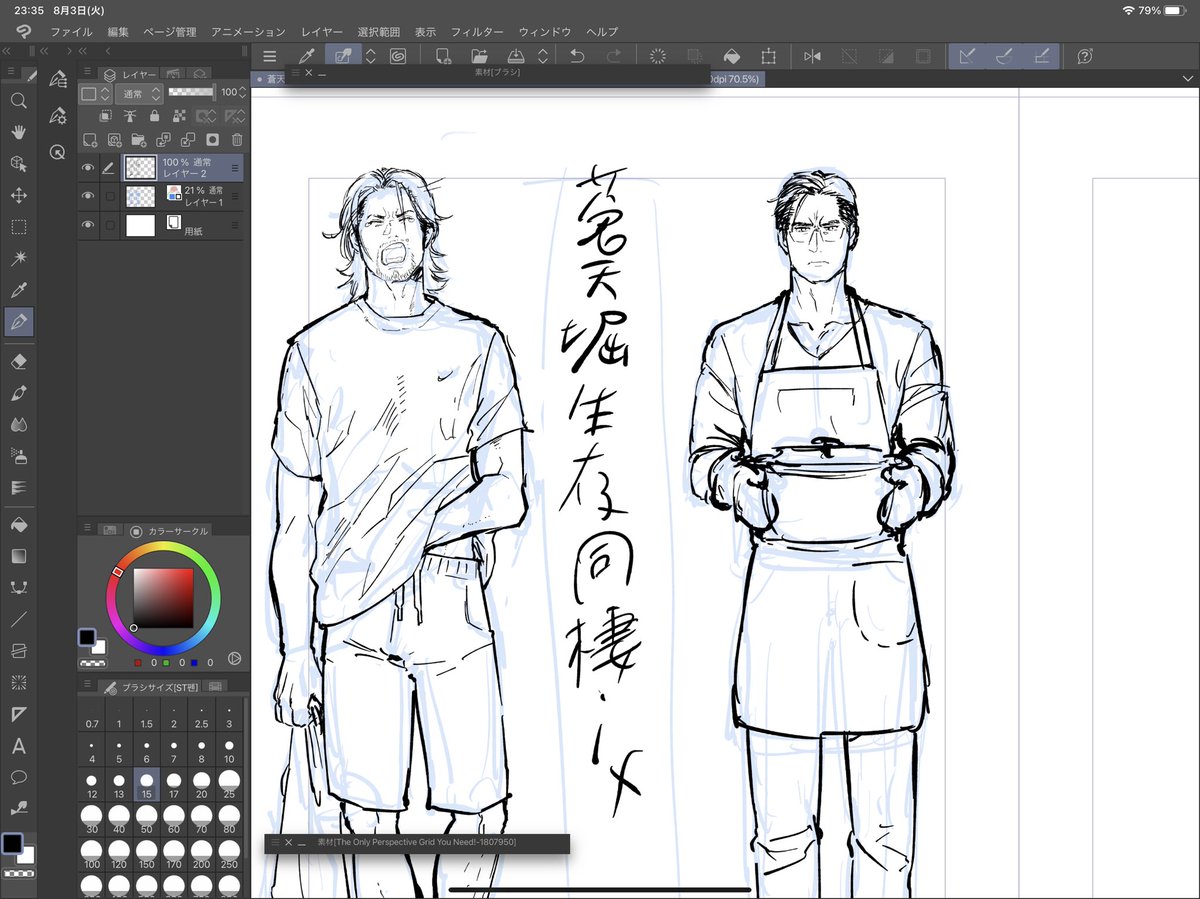Viewport: 1200px width, 899px height.
Task: Select the Operation object cube tool
Action: 18,163
